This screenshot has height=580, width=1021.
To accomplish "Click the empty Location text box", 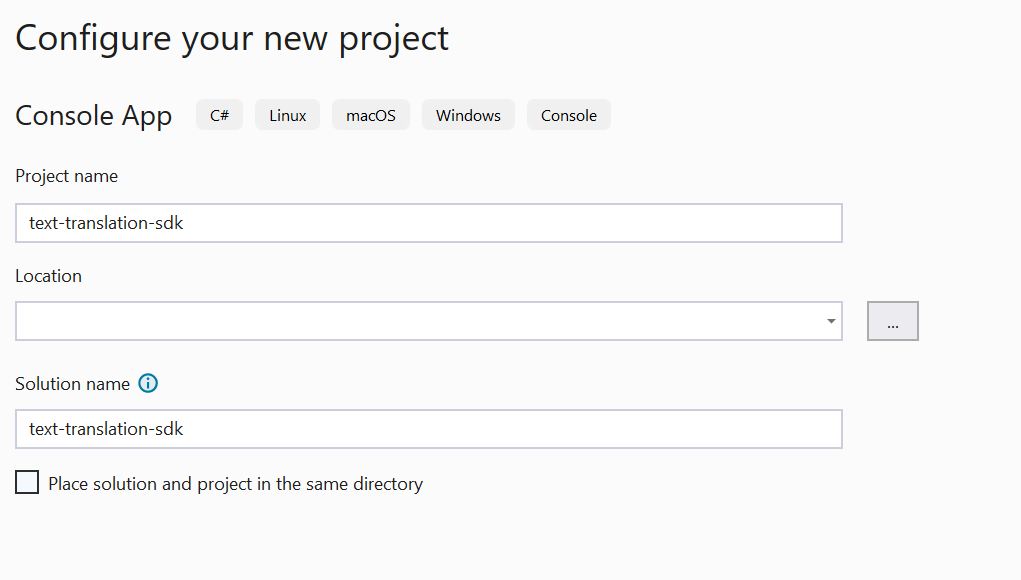I will 400,321.
